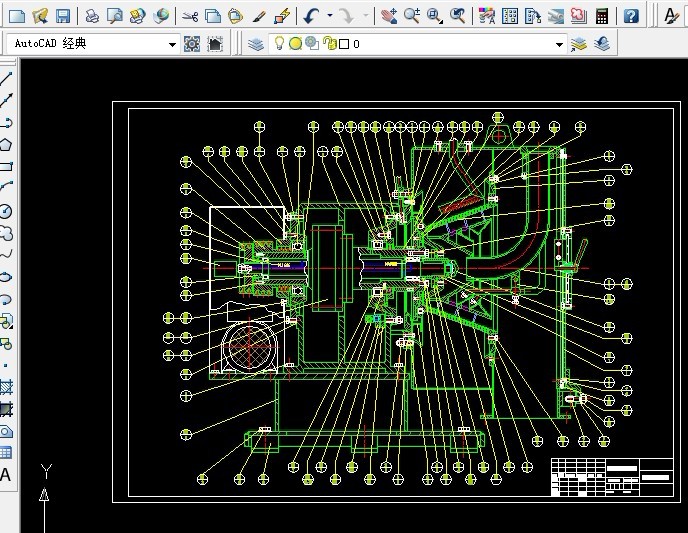Screen dimensions: 688x533
Task: Toggle layer 0 freeze sun icon
Action: click(x=295, y=43)
